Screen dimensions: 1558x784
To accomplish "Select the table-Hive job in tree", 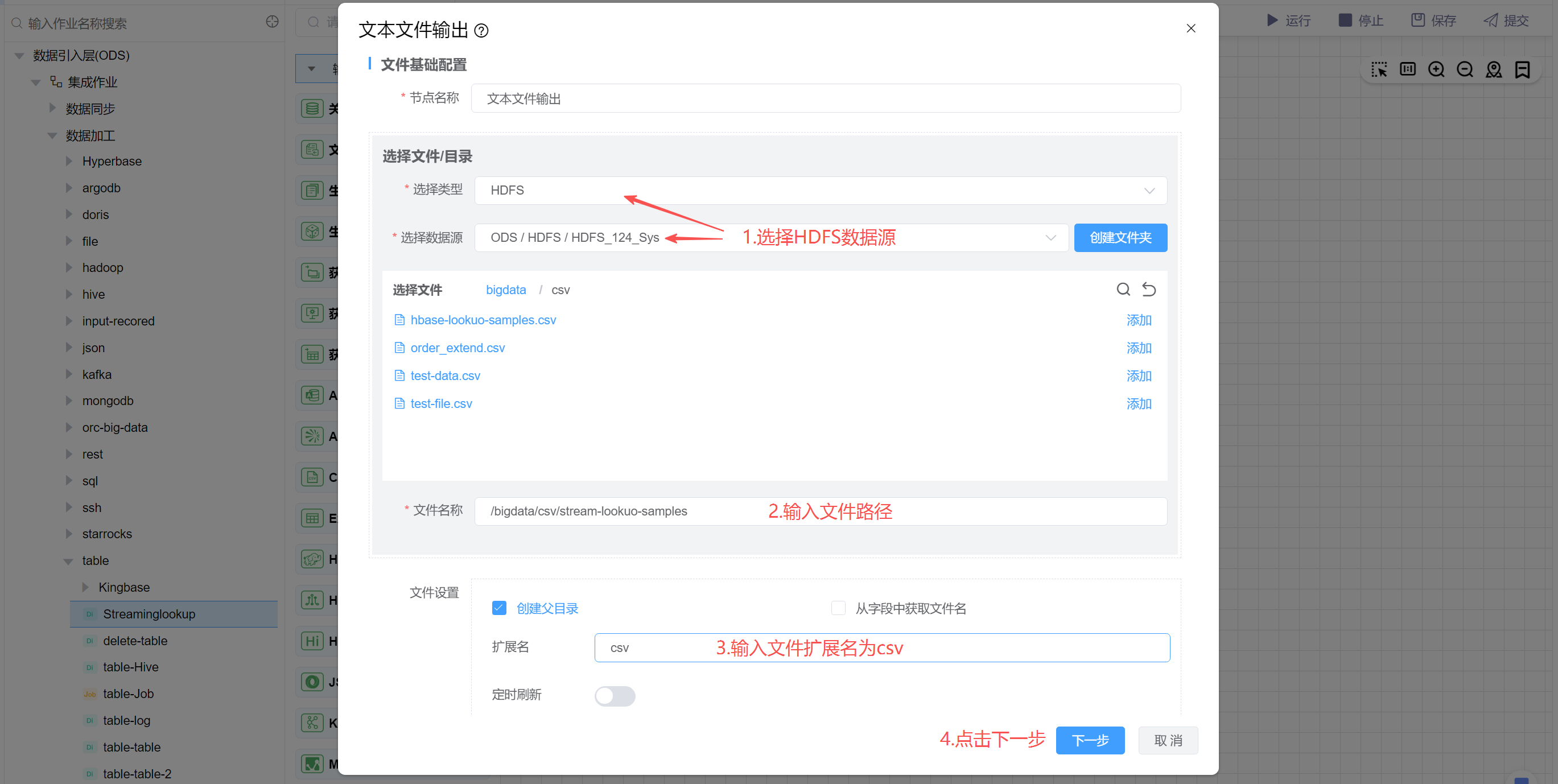I will tap(131, 667).
